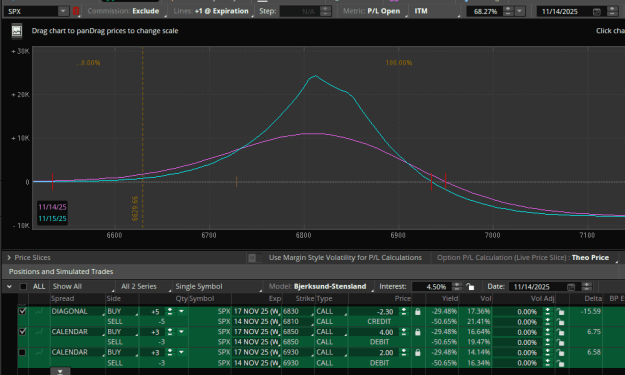Uncheck the DIAGONAL spread checkbox
Screen dimensions: 625x375
tap(22, 311)
